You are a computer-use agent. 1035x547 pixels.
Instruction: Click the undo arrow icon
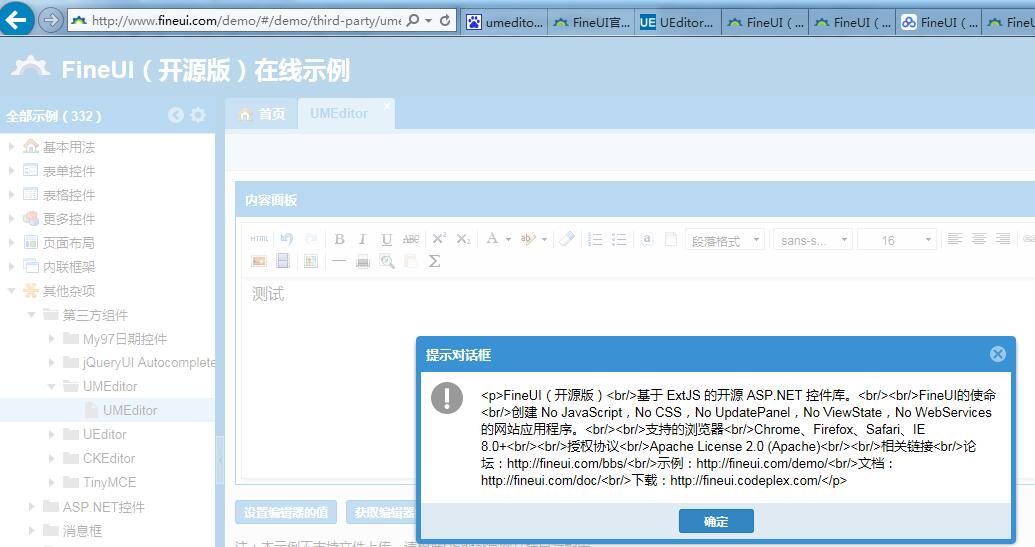coord(286,239)
